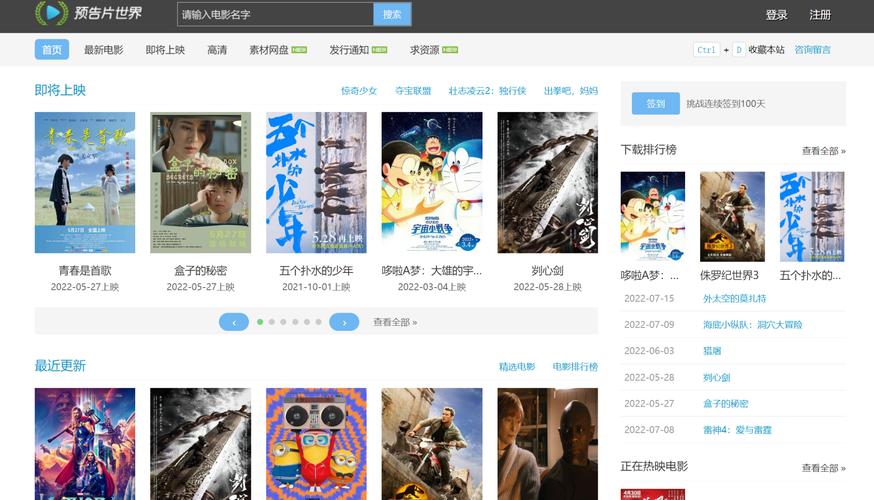
Task: Open the 哆啦A梦 carousel poster
Action: [x=432, y=182]
